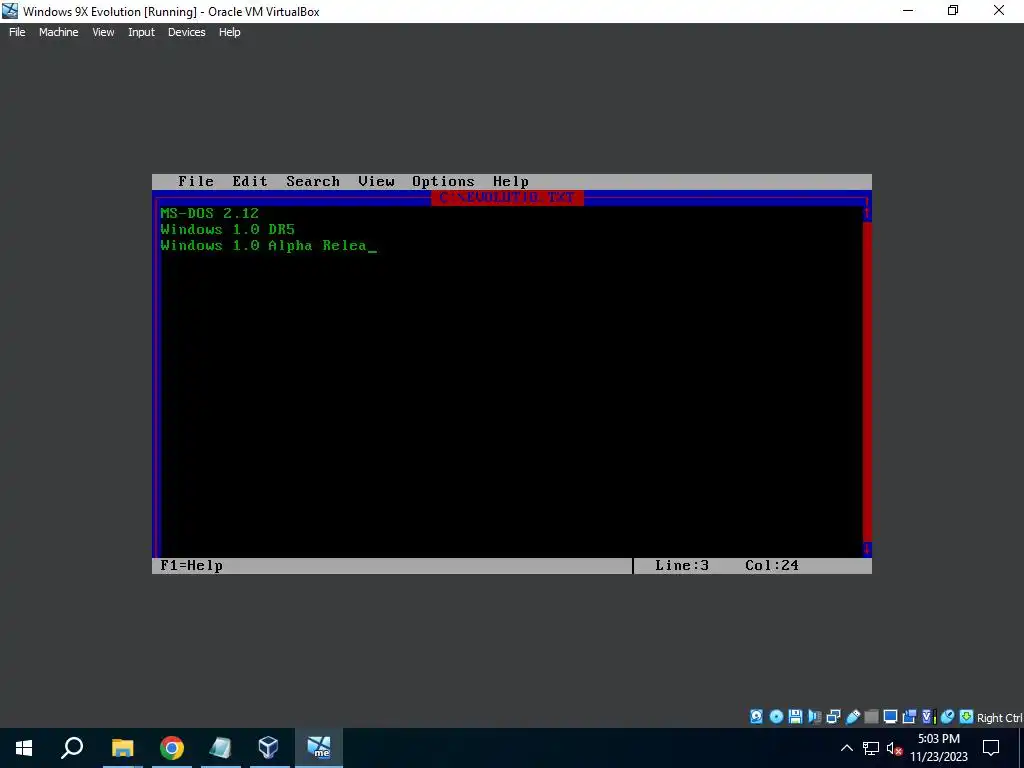Click the Right Ctrl host key label

point(1000,718)
